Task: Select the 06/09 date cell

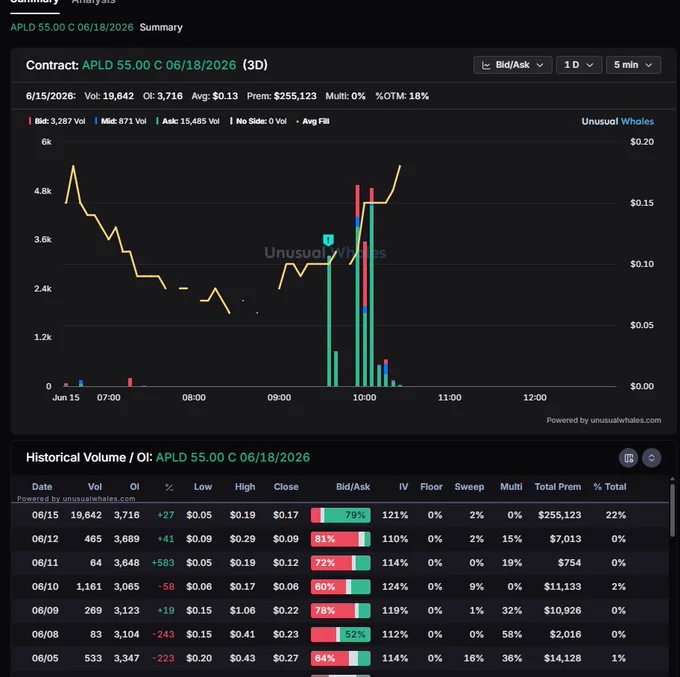Action: [45, 611]
